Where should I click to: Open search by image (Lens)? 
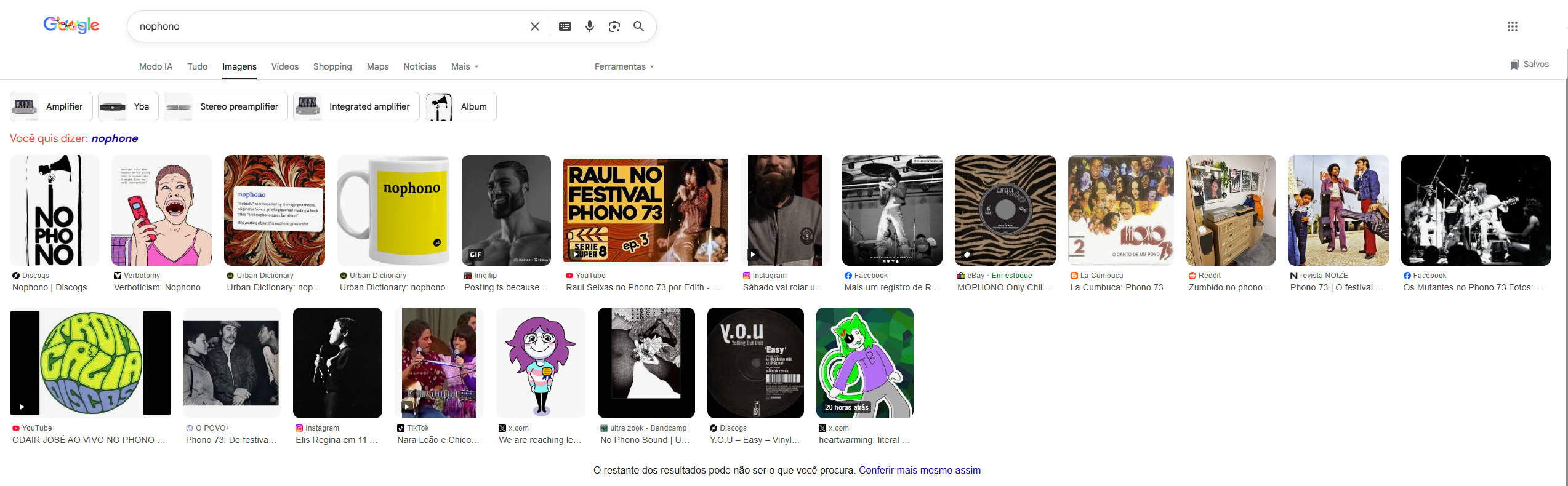(x=614, y=26)
